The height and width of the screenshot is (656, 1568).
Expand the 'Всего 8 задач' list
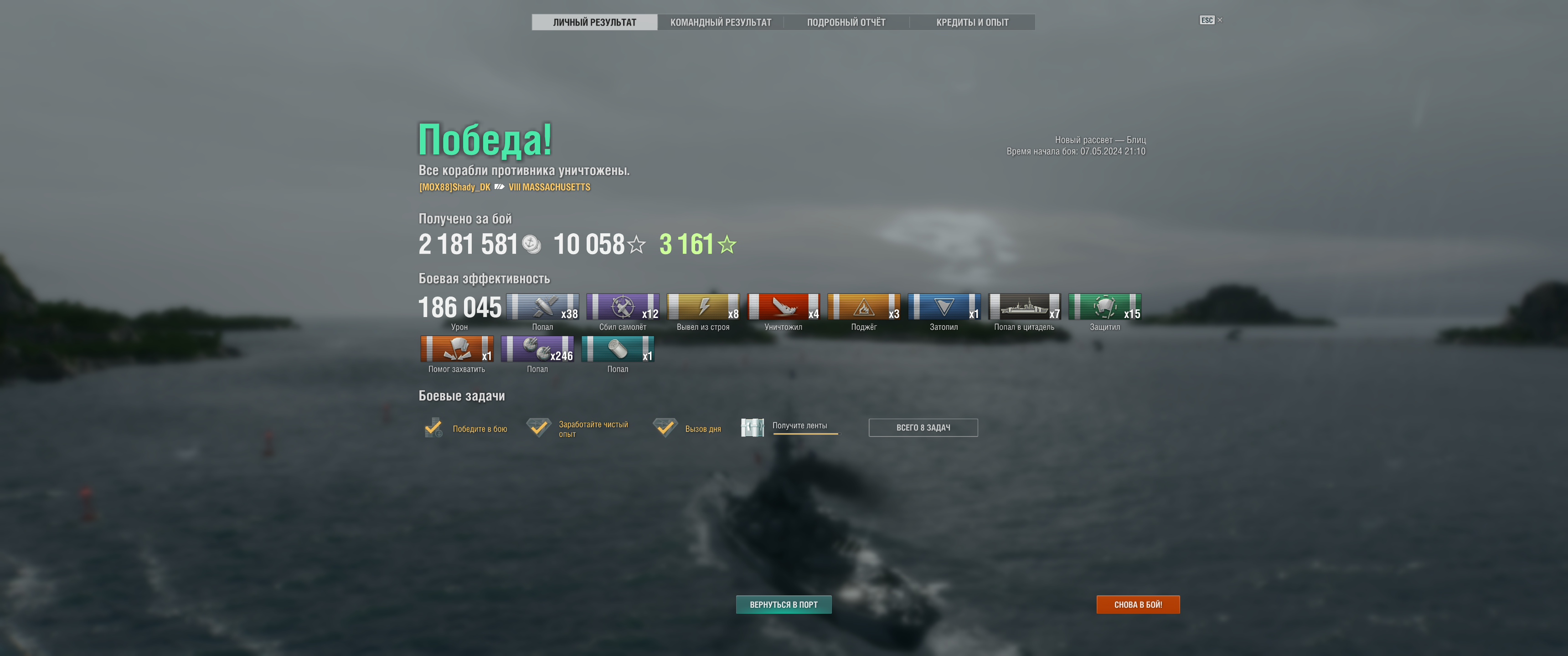click(x=923, y=428)
